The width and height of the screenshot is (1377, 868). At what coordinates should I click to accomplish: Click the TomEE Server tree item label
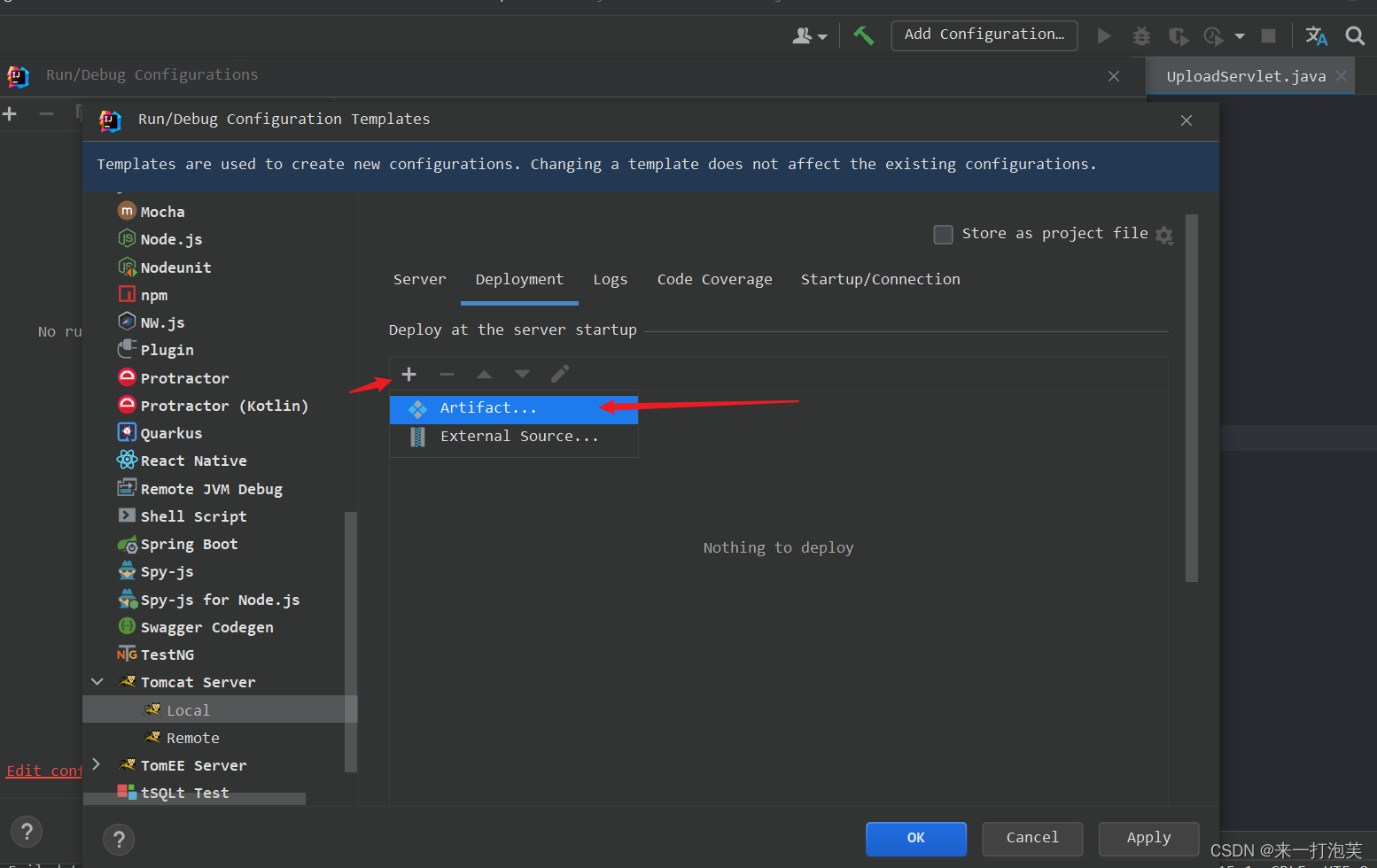pos(194,765)
